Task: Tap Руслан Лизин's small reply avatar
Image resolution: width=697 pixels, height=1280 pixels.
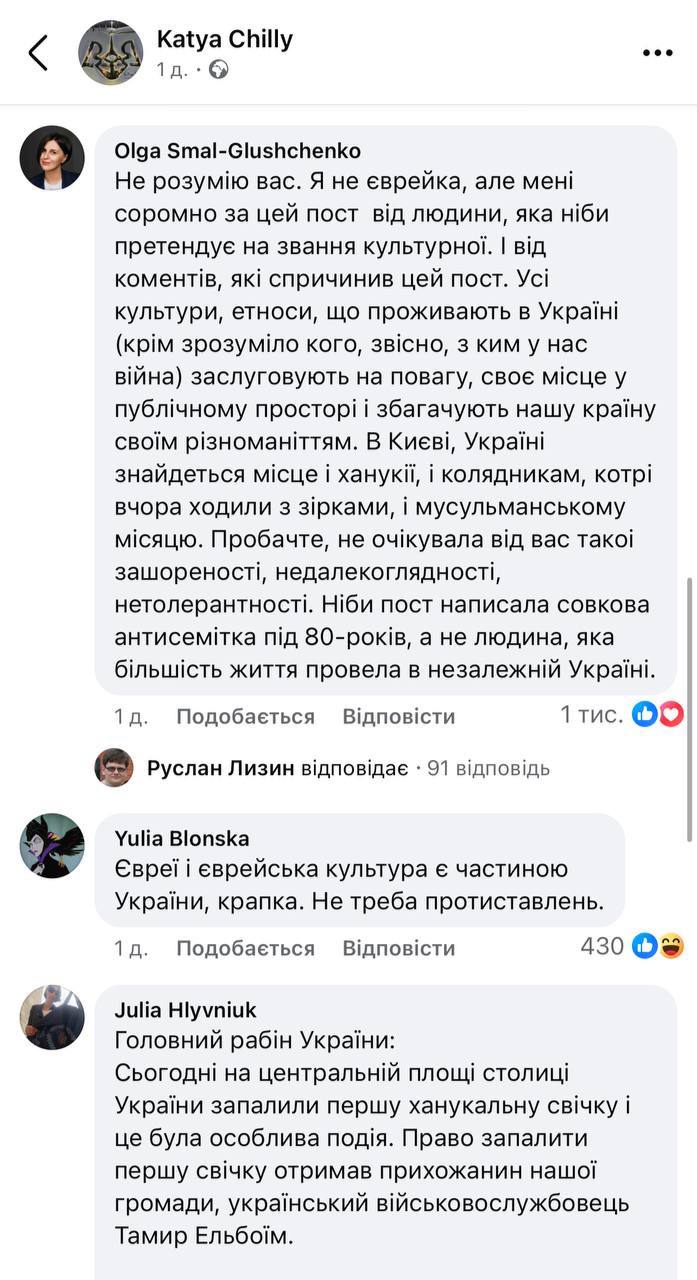Action: coord(114,768)
